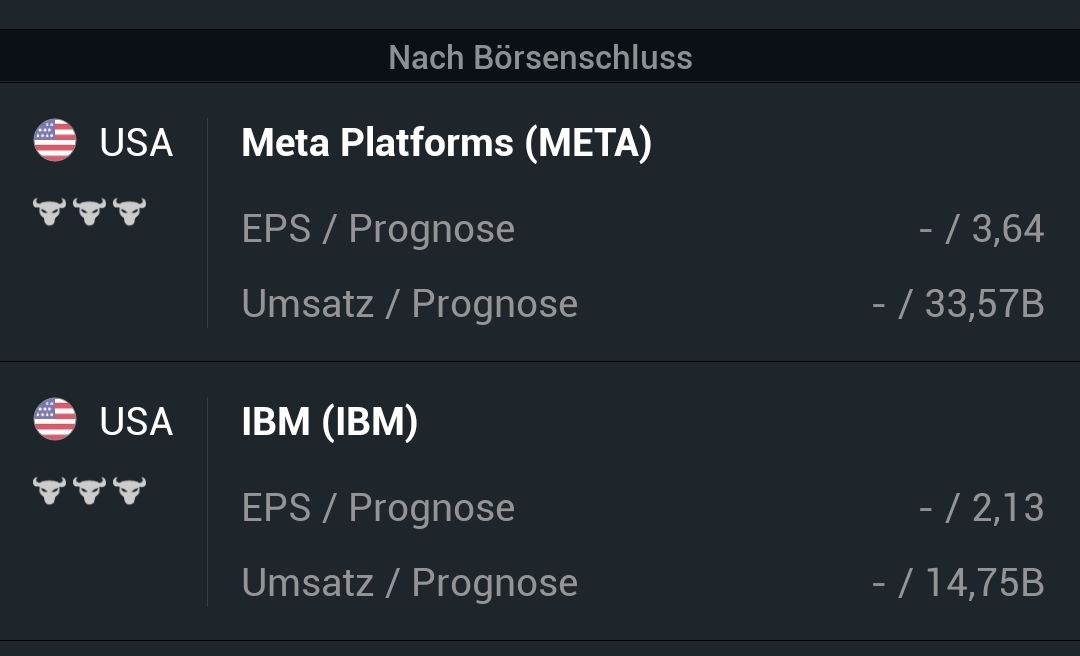
Task: Click IBM's EPS forecast value 2,13
Action: click(1007, 508)
